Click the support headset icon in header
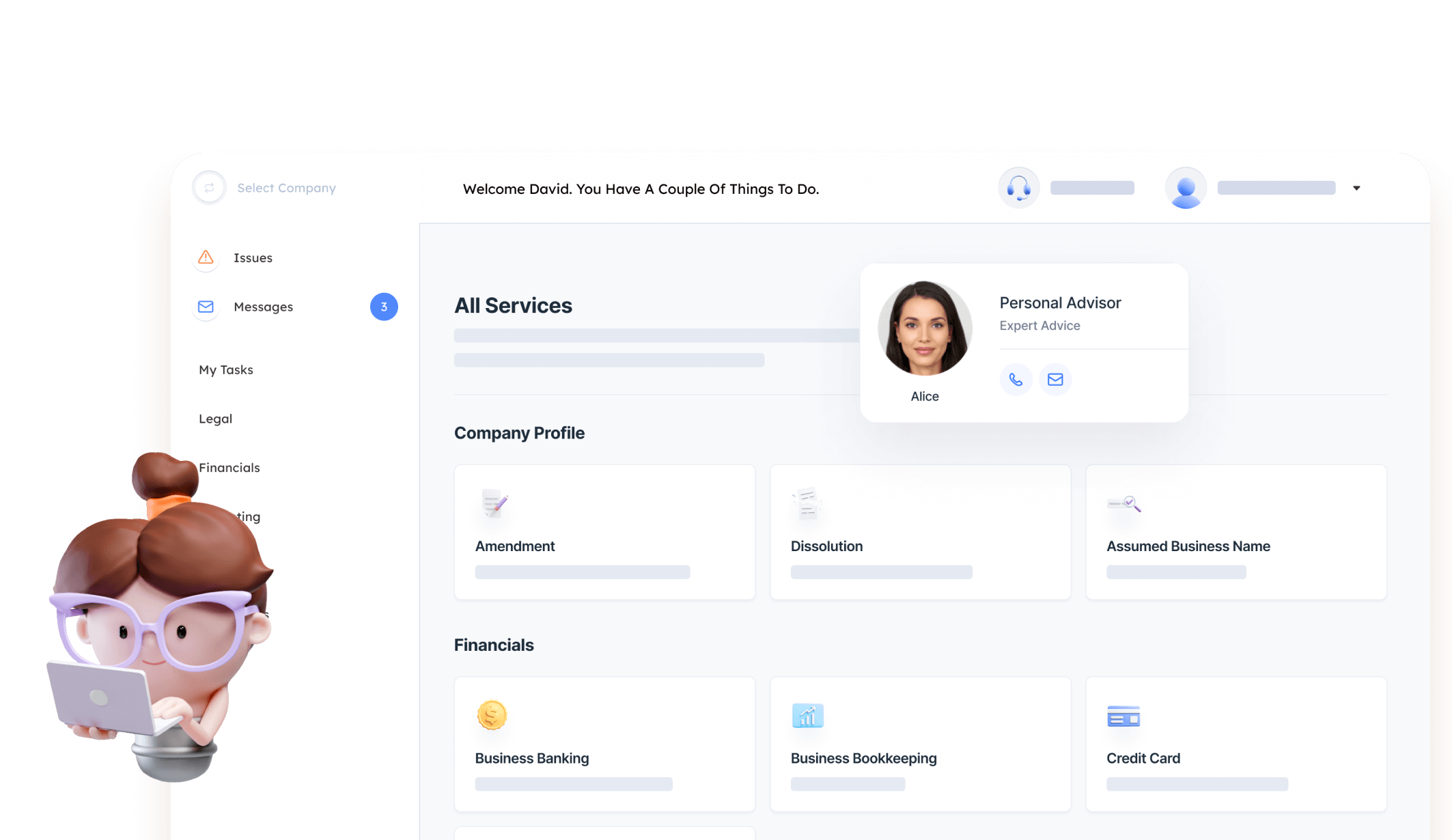Screen dimensions: 1452x840 point(1018,188)
